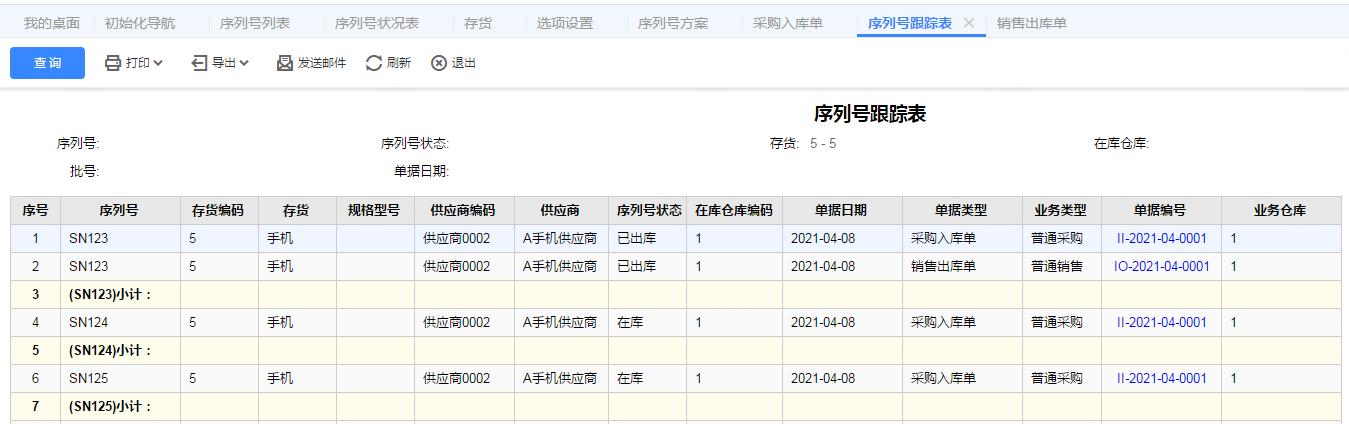This screenshot has width=1349, height=424.
Task: Switch to the 我的桌面 tab
Action: click(52, 23)
